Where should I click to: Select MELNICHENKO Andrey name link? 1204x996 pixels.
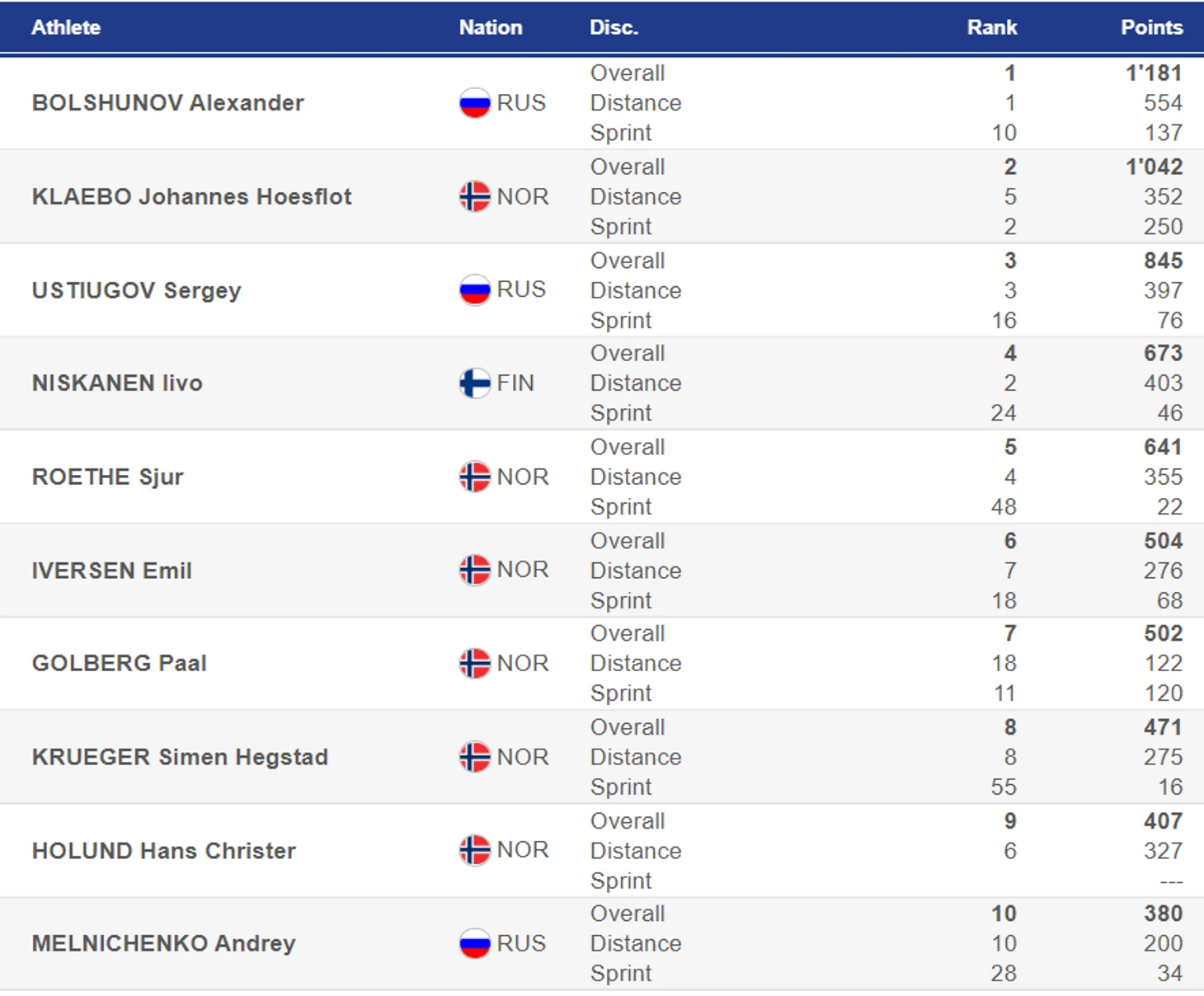coord(163,943)
